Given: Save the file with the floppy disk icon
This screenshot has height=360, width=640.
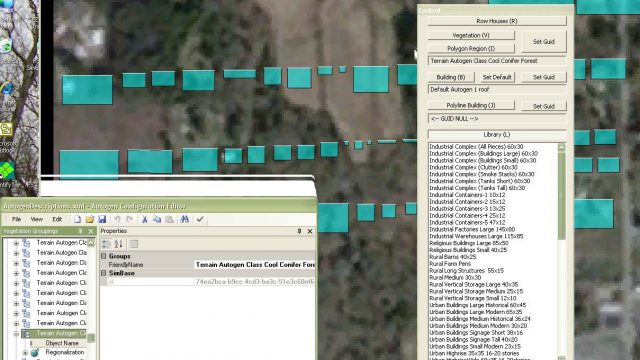Looking at the screenshot, I should pyautogui.click(x=102, y=220).
